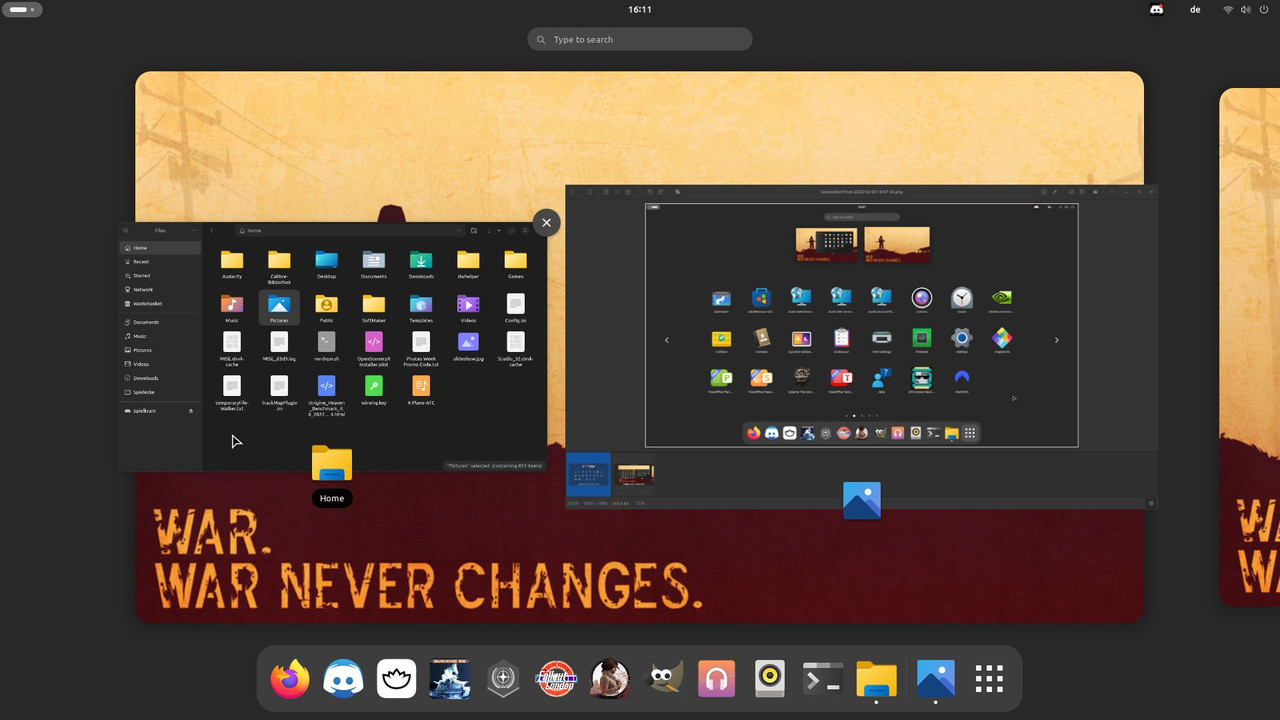Select the nordvpn.sh script file
The image size is (1280, 720).
(x=326, y=347)
